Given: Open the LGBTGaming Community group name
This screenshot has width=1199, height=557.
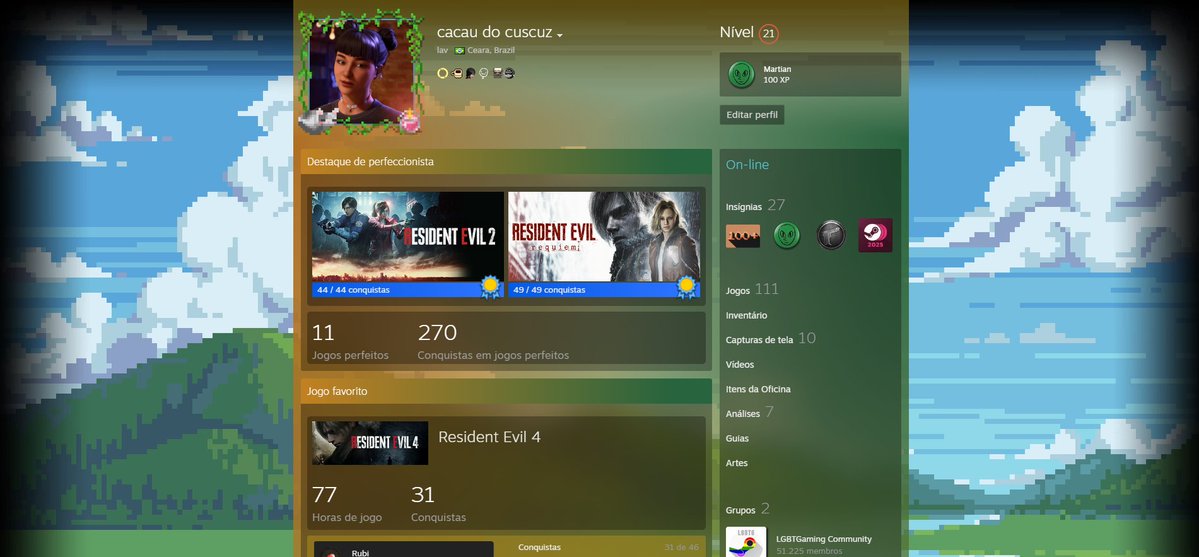Looking at the screenshot, I should coord(824,539).
